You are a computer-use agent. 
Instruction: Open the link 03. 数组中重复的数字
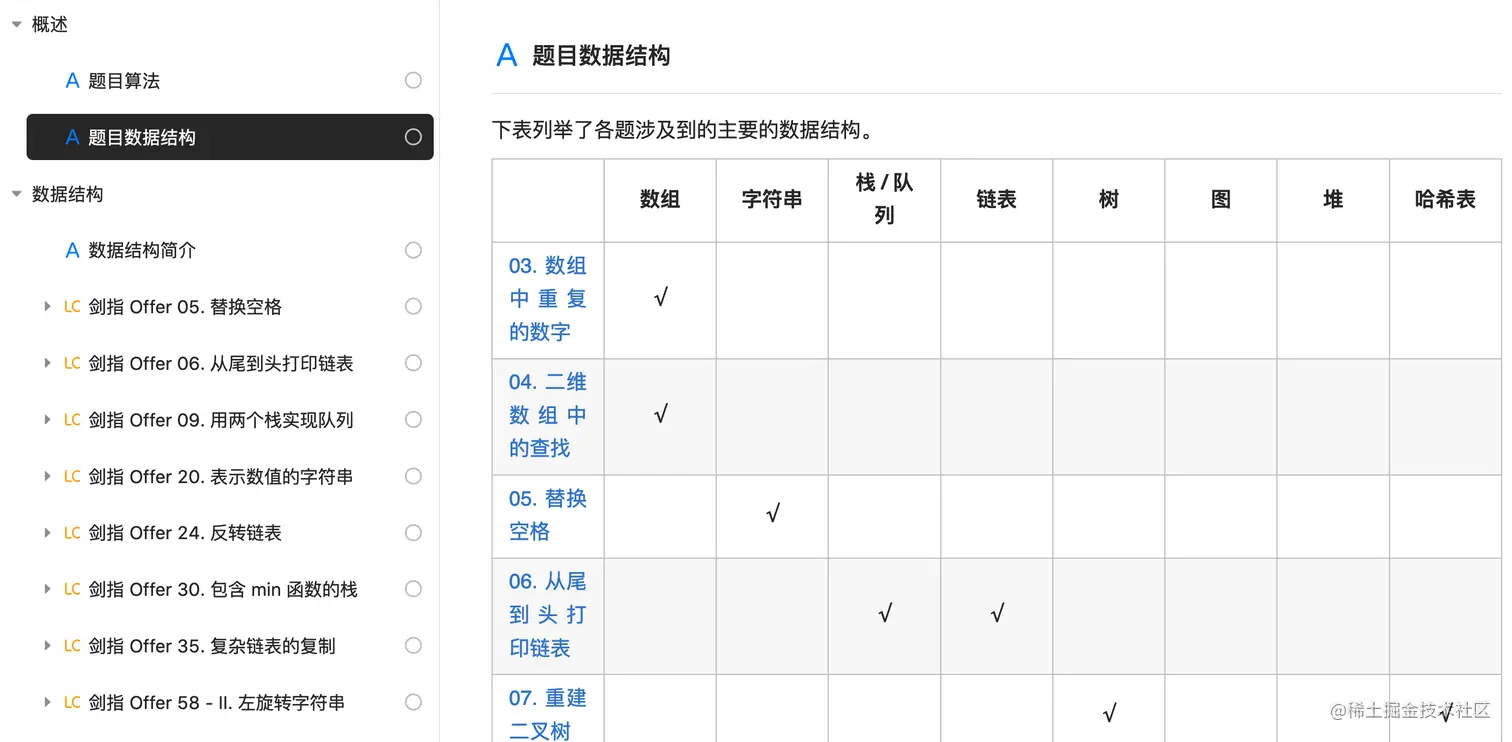pyautogui.click(x=547, y=298)
